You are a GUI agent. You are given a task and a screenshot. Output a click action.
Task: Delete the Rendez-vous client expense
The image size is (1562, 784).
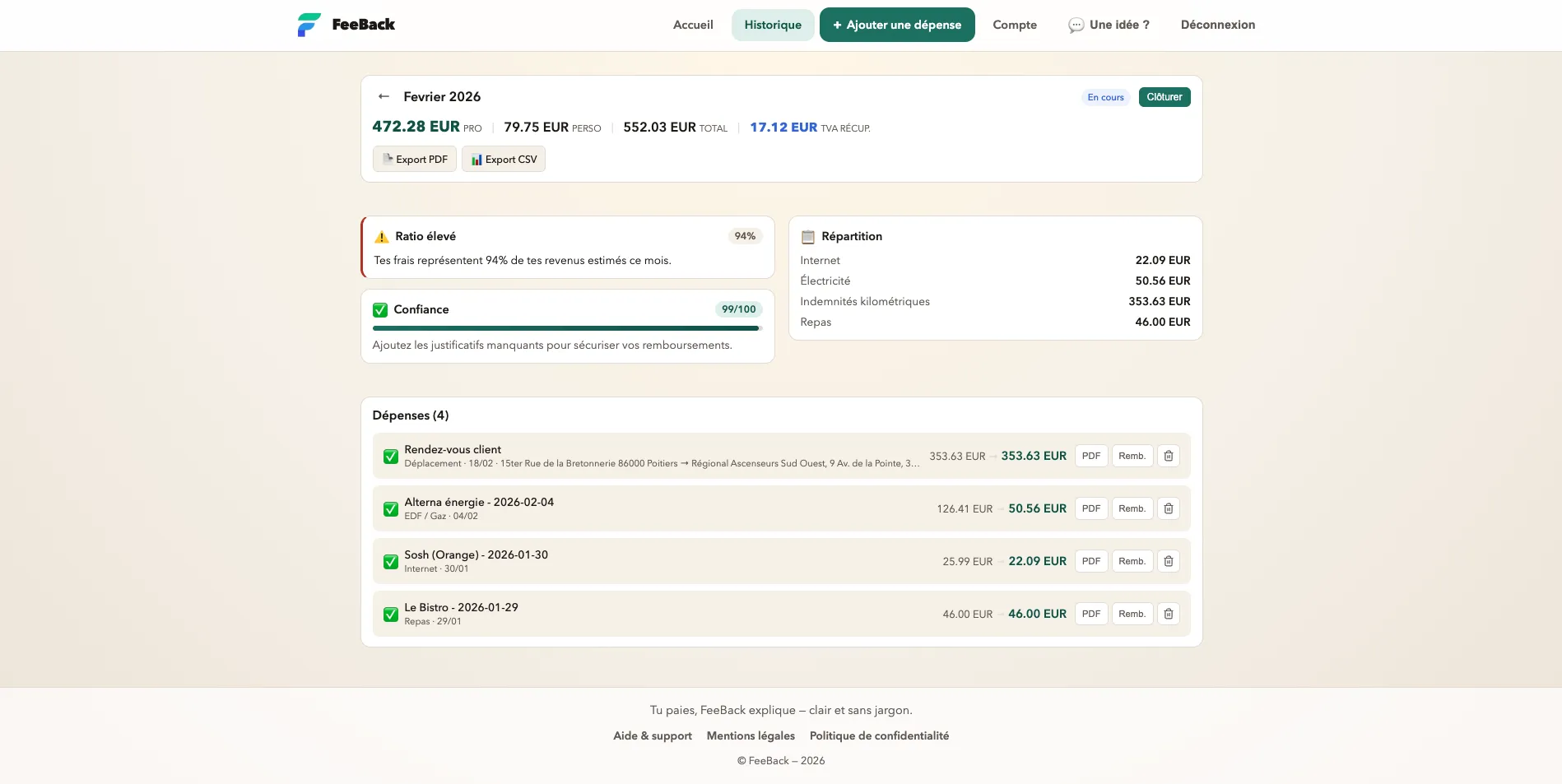[1168, 456]
